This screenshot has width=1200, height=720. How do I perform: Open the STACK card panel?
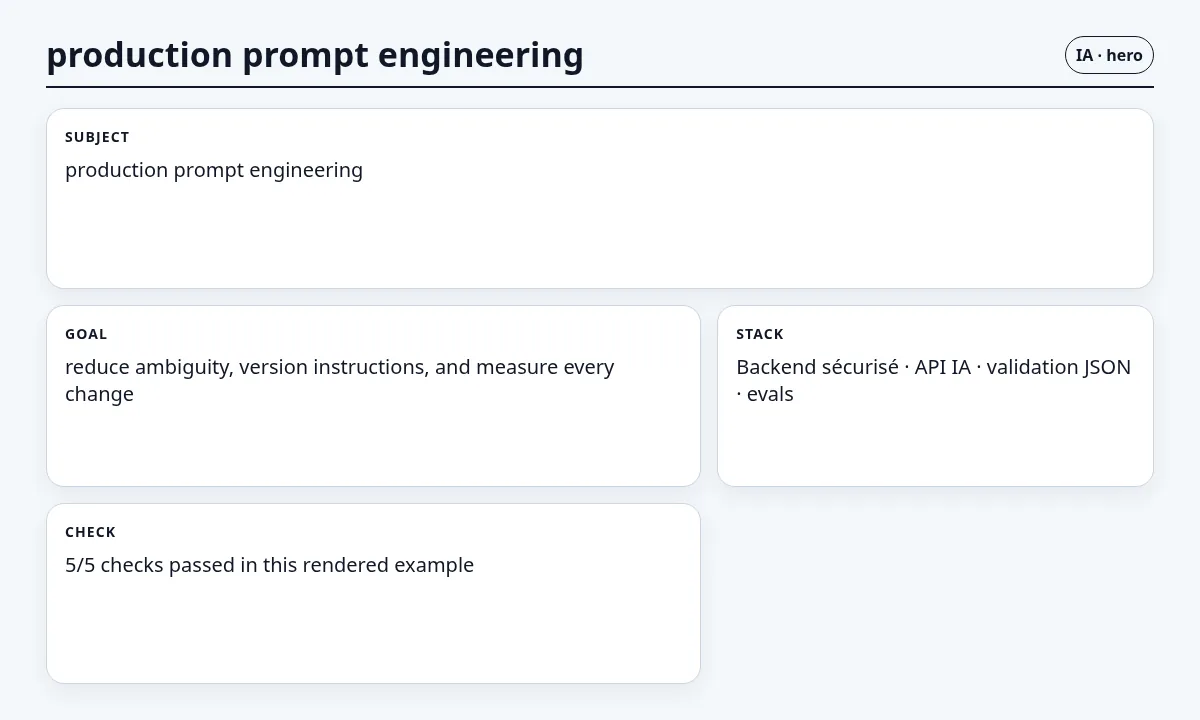(935, 396)
